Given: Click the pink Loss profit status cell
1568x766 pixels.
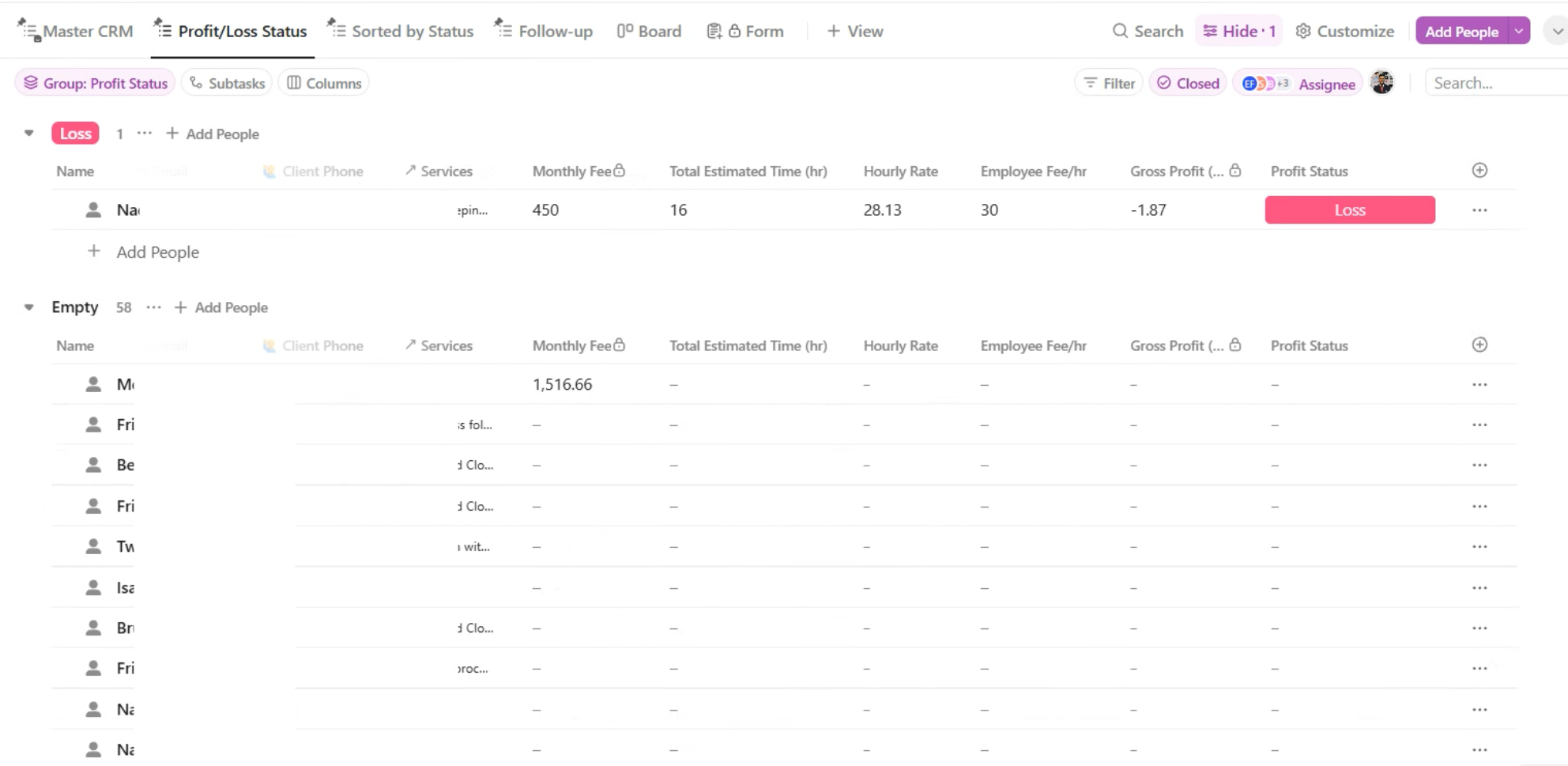Looking at the screenshot, I should 1349,210.
